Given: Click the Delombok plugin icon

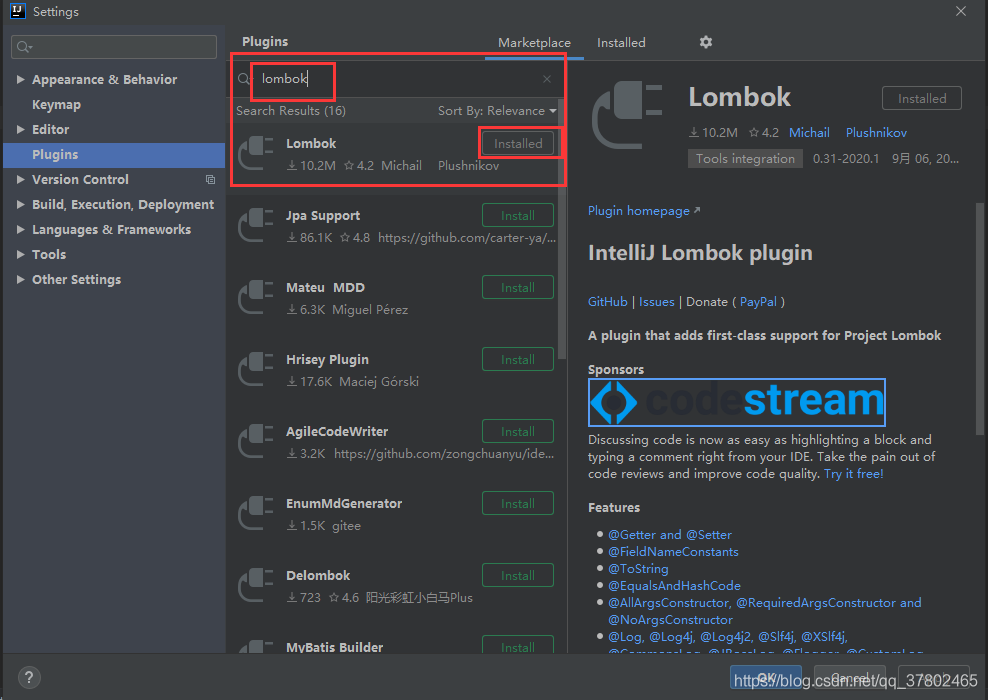Looking at the screenshot, I should pos(256,585).
